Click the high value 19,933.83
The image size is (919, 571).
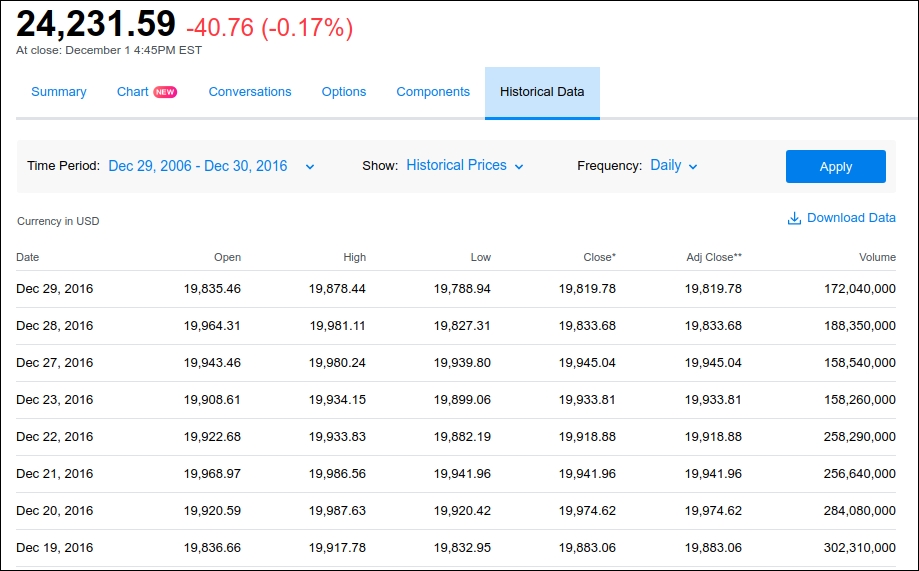(337, 437)
